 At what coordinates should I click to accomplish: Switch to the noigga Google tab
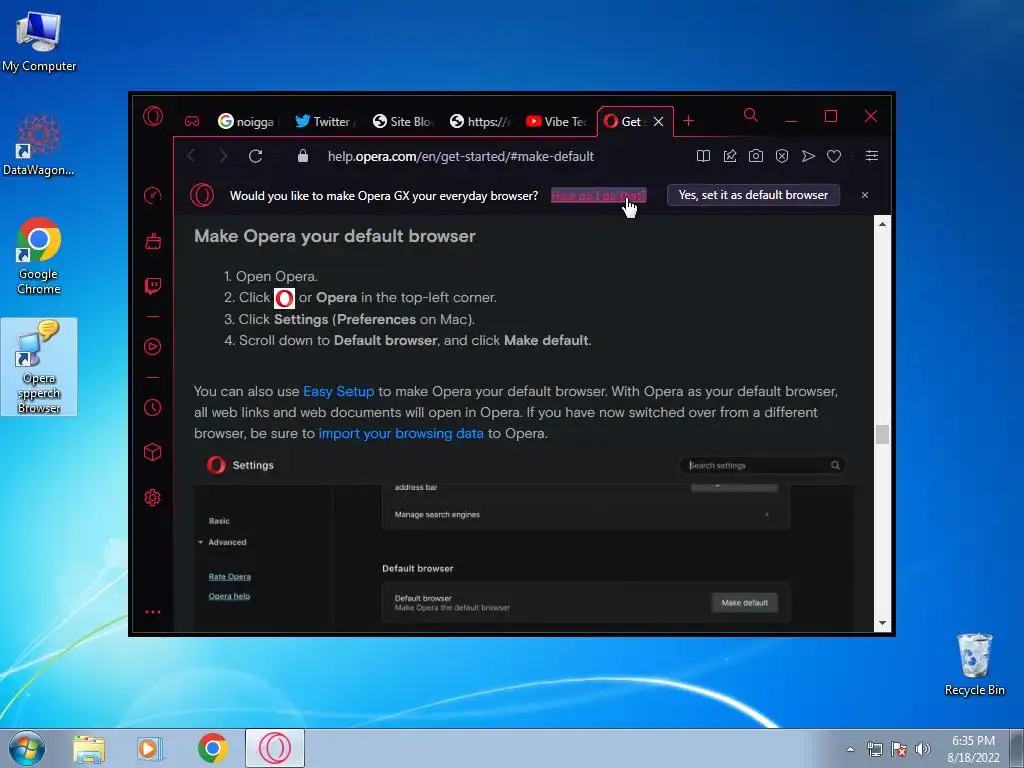pyautogui.click(x=247, y=121)
